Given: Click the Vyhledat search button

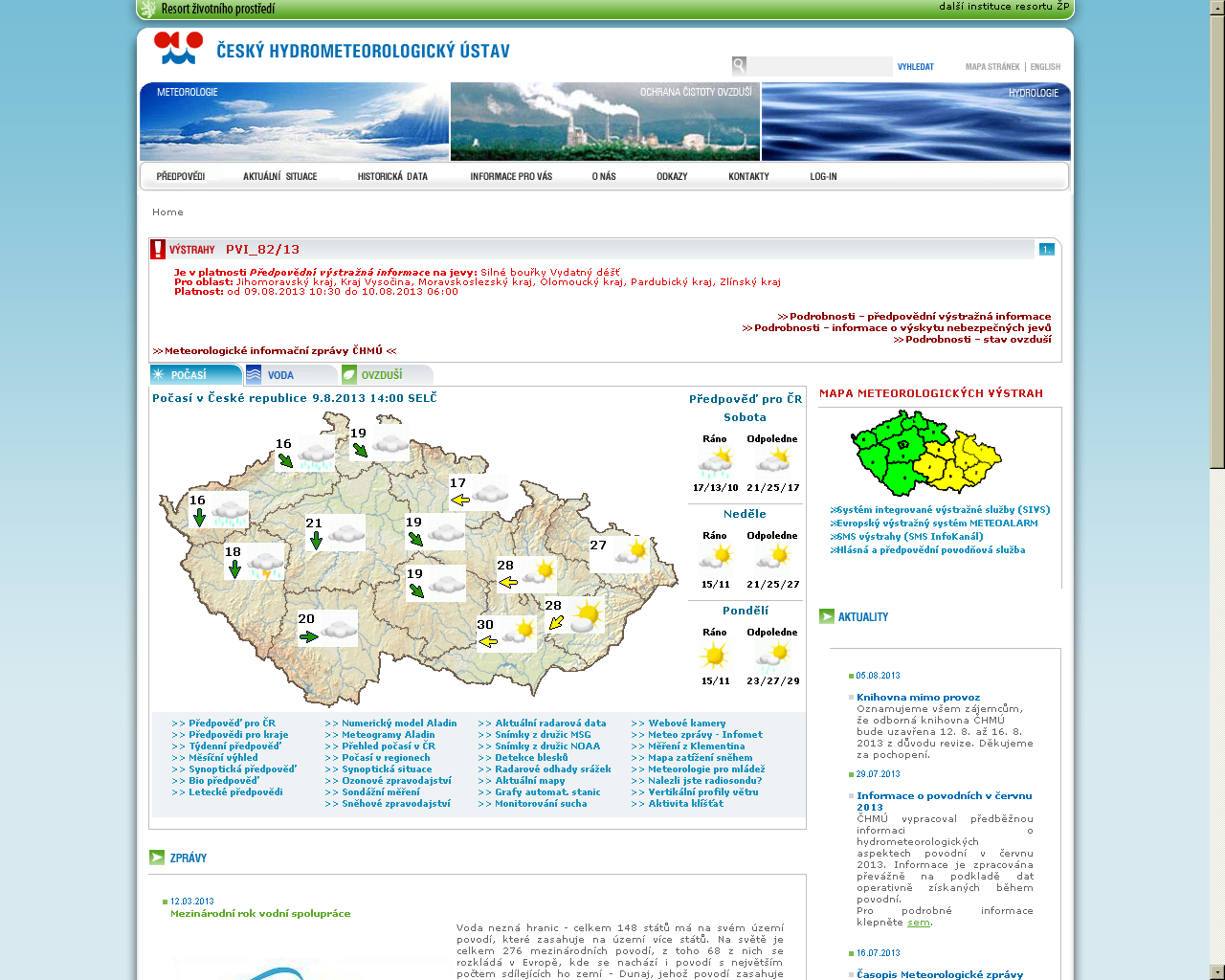Looking at the screenshot, I should (x=916, y=67).
